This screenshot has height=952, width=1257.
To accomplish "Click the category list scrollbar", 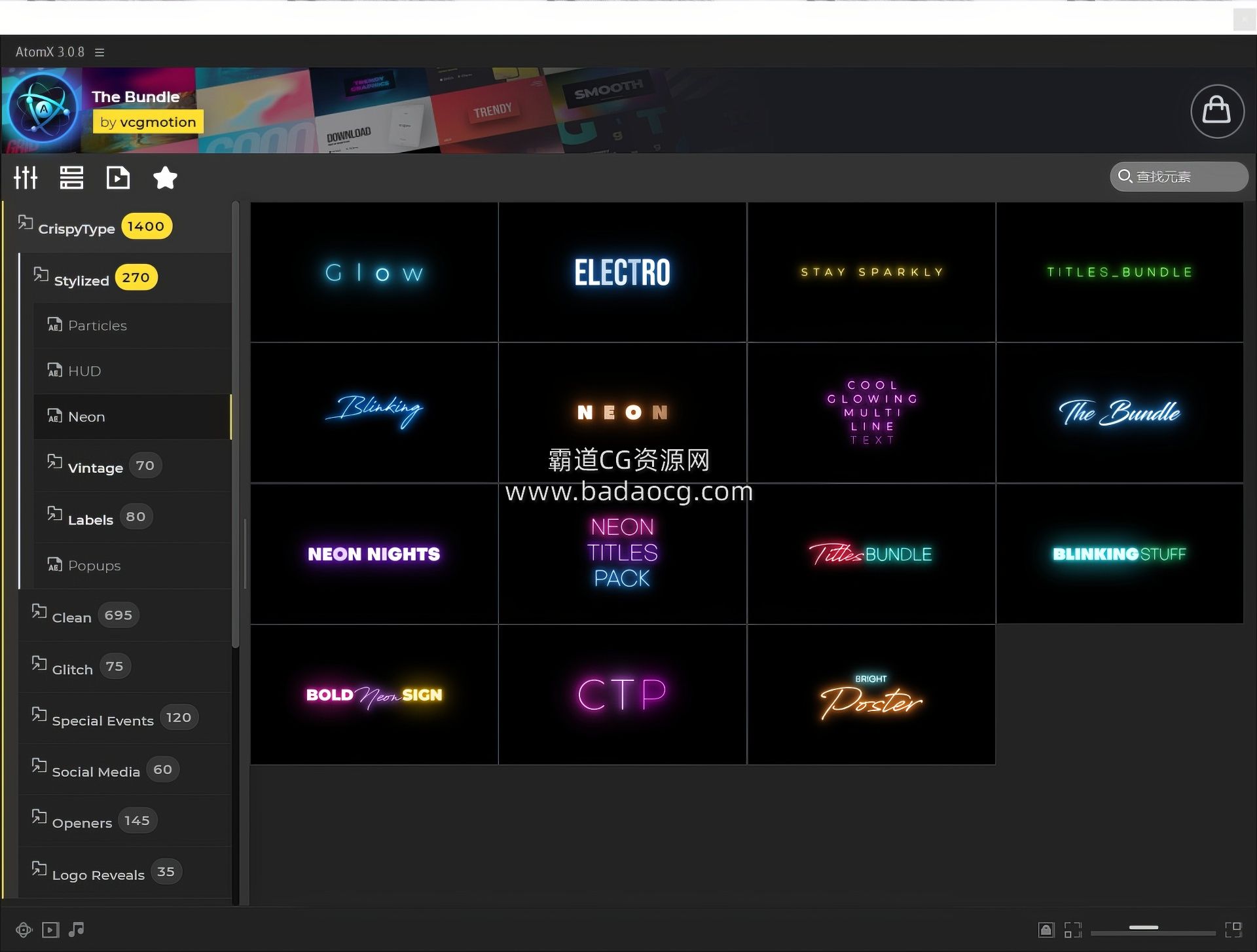I will click(x=236, y=426).
